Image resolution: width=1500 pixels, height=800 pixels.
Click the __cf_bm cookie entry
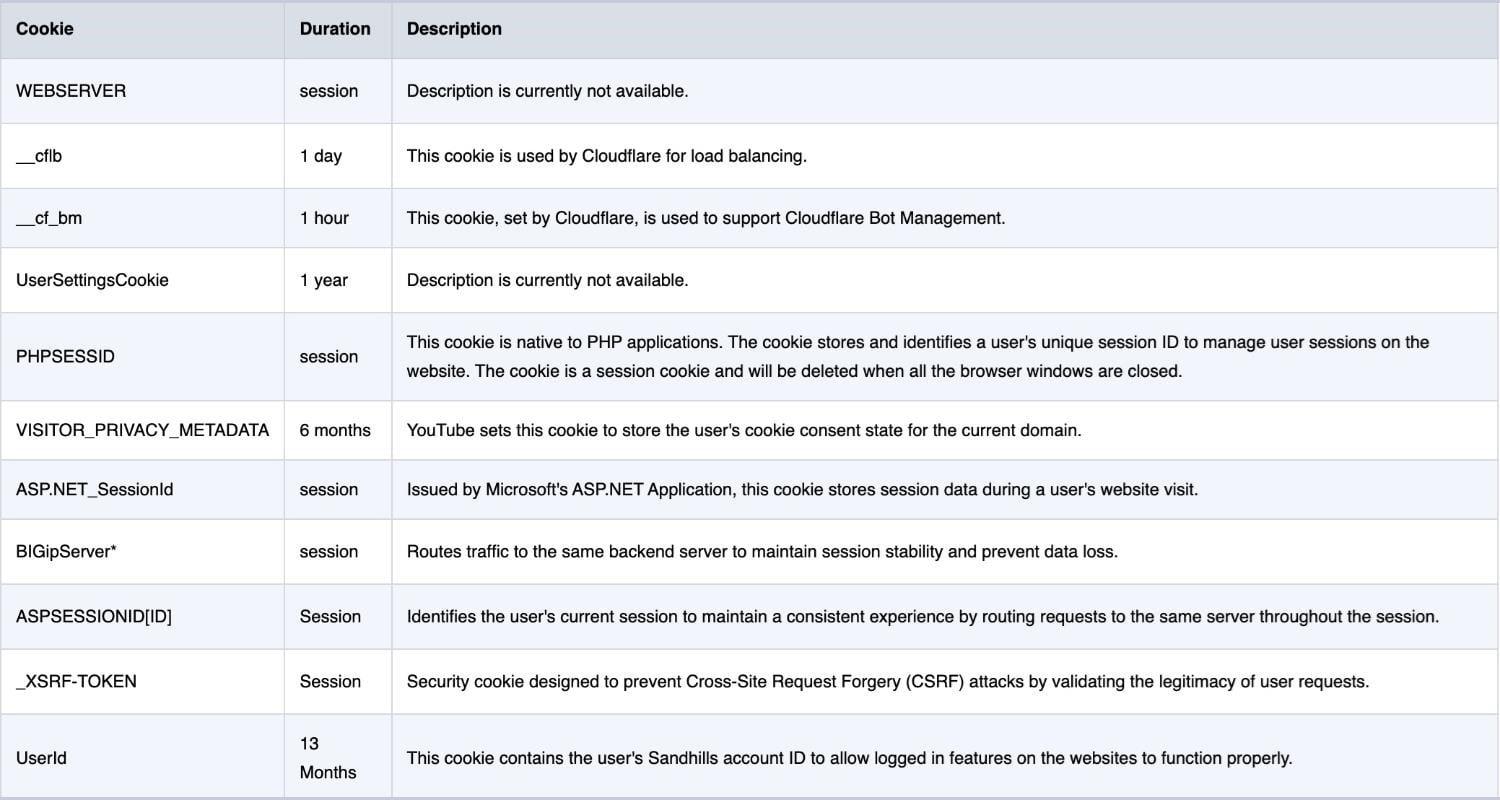coord(49,218)
